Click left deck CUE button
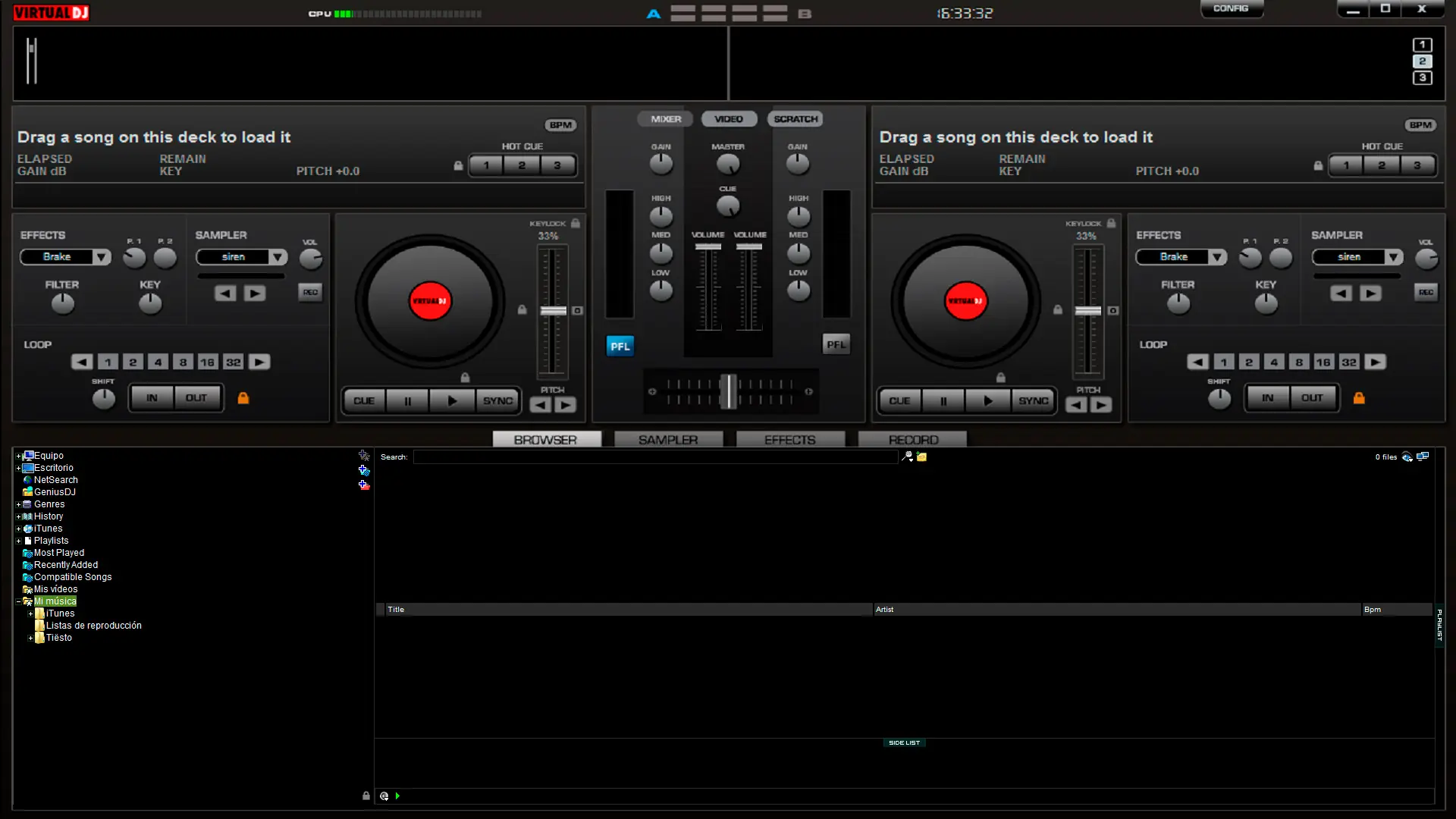1456x819 pixels. [x=364, y=401]
